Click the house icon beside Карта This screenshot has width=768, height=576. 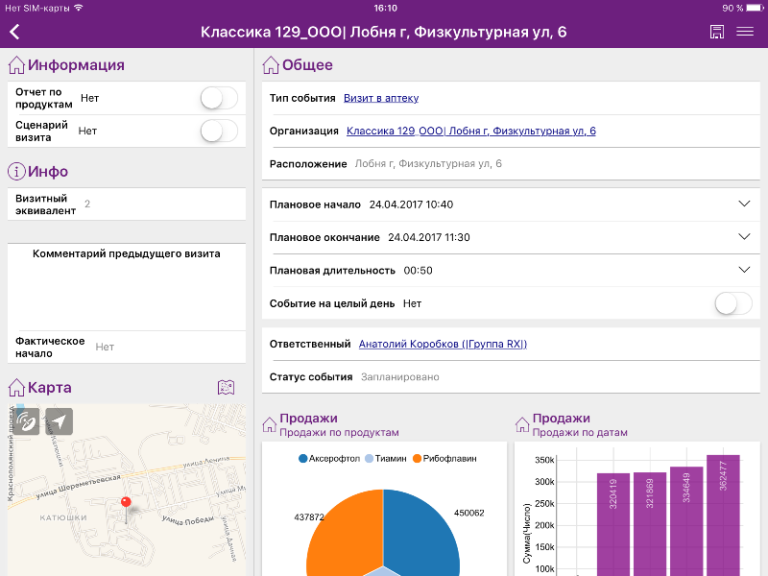[x=16, y=387]
